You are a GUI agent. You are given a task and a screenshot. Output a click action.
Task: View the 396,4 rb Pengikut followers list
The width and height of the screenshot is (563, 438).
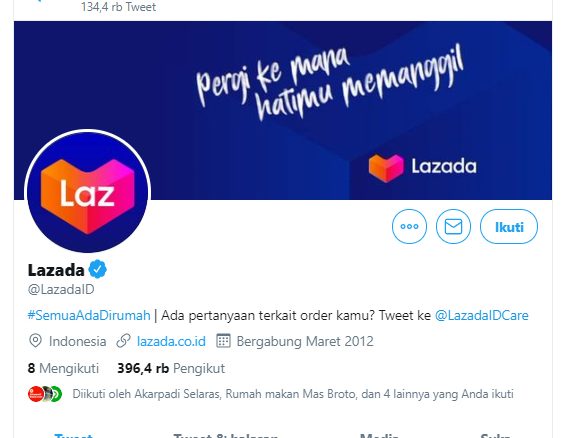(x=171, y=368)
